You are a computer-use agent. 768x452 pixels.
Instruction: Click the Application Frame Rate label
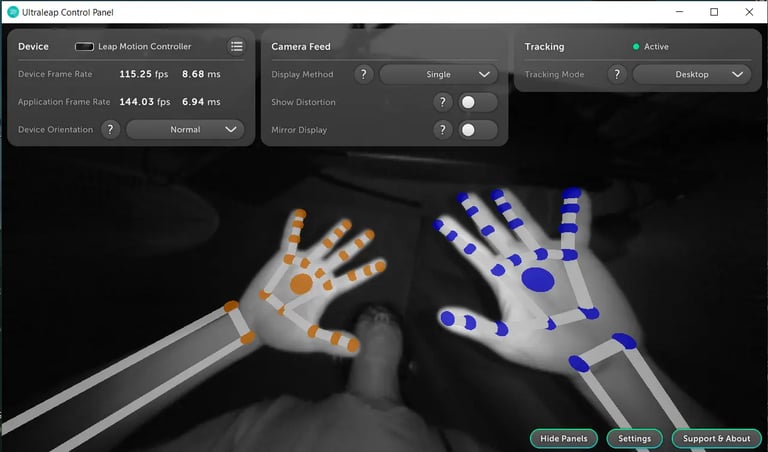pyautogui.click(x=64, y=102)
